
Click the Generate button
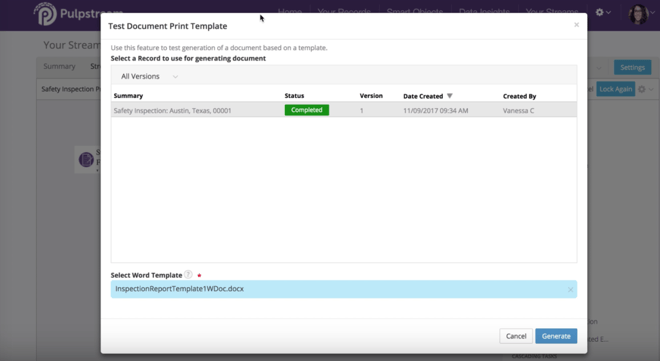[x=556, y=336]
